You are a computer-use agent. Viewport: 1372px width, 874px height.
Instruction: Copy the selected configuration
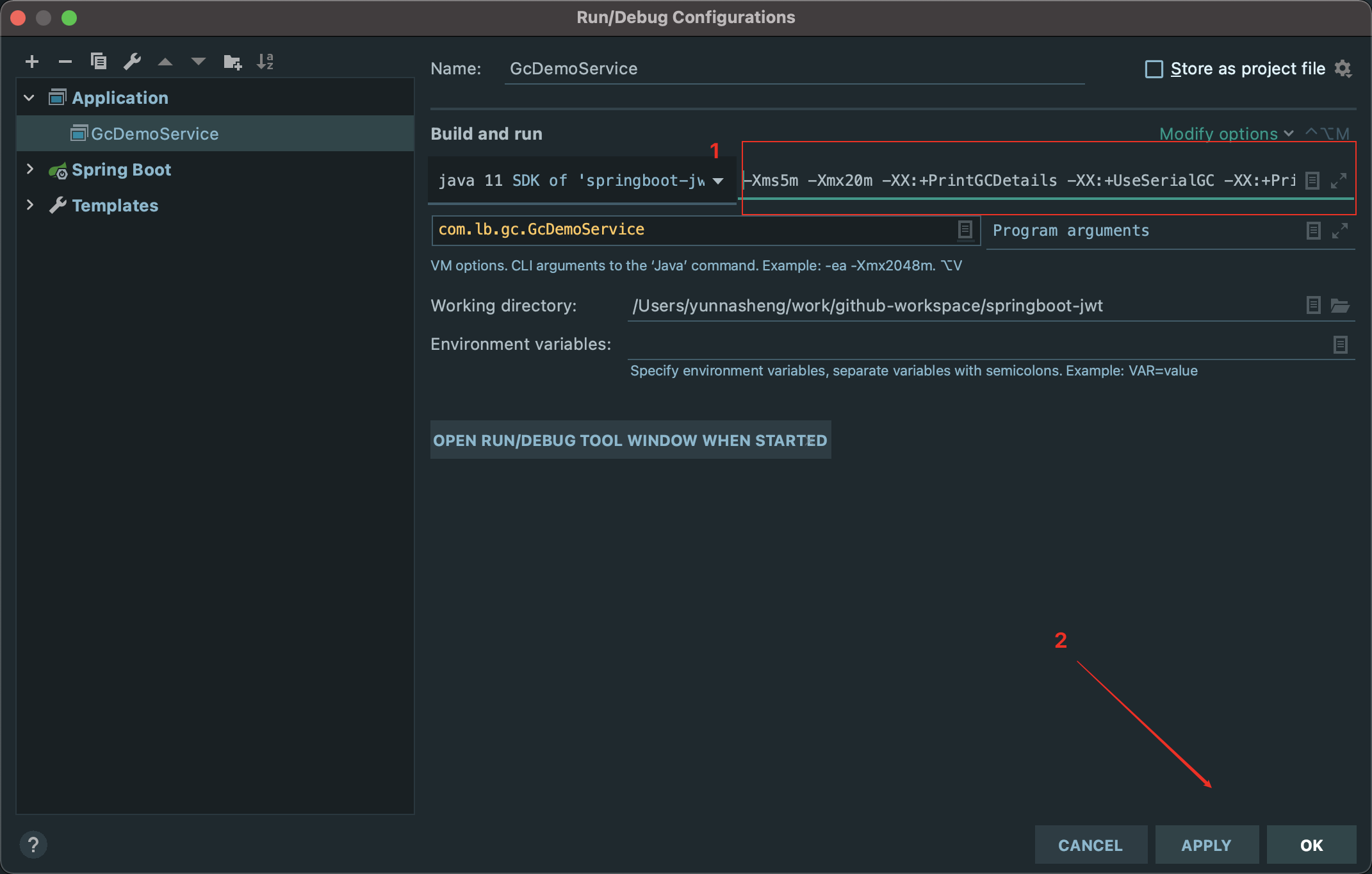[x=99, y=62]
